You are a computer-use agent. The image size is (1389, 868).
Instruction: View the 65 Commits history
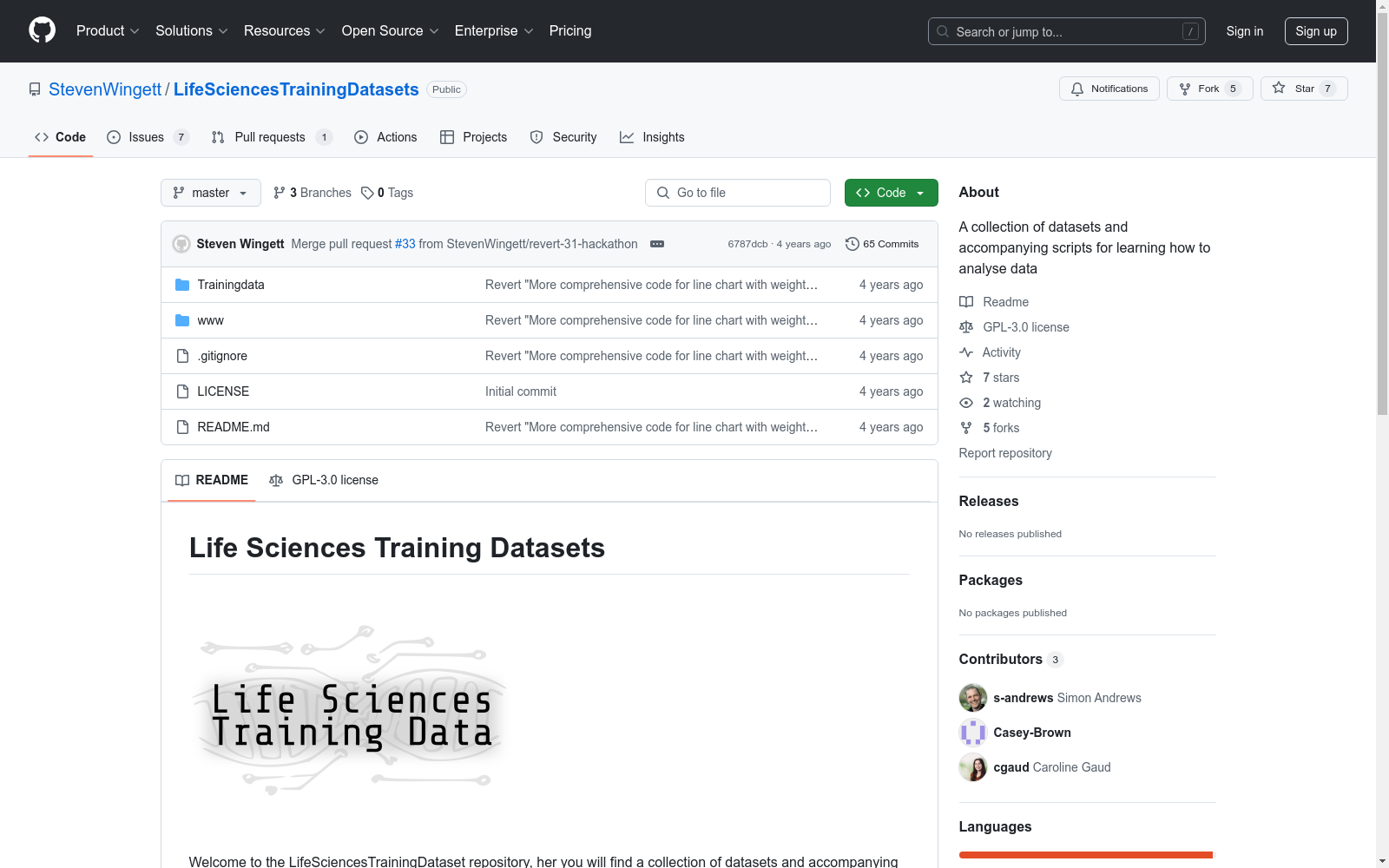(x=882, y=244)
